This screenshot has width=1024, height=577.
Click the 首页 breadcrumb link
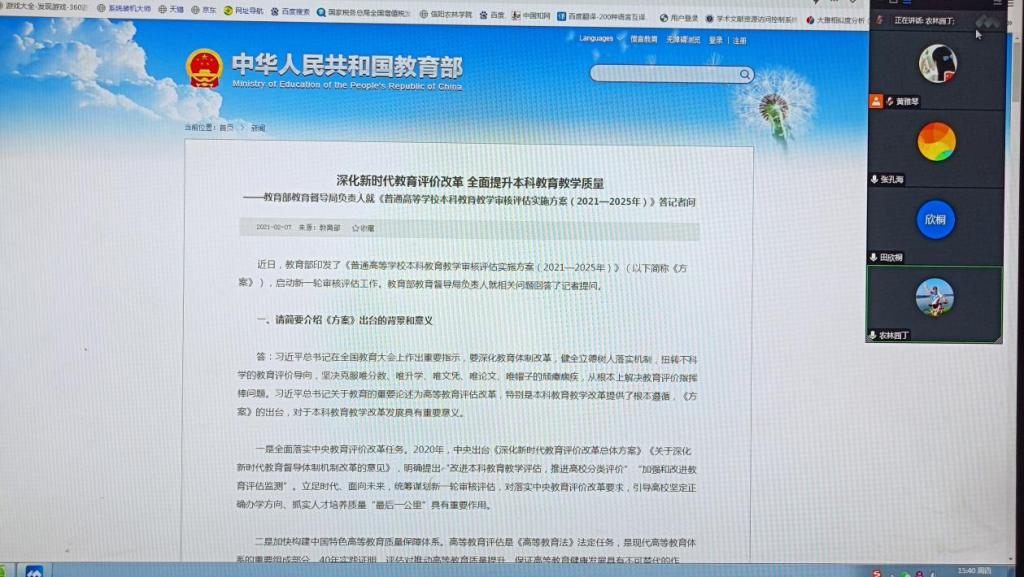226,128
